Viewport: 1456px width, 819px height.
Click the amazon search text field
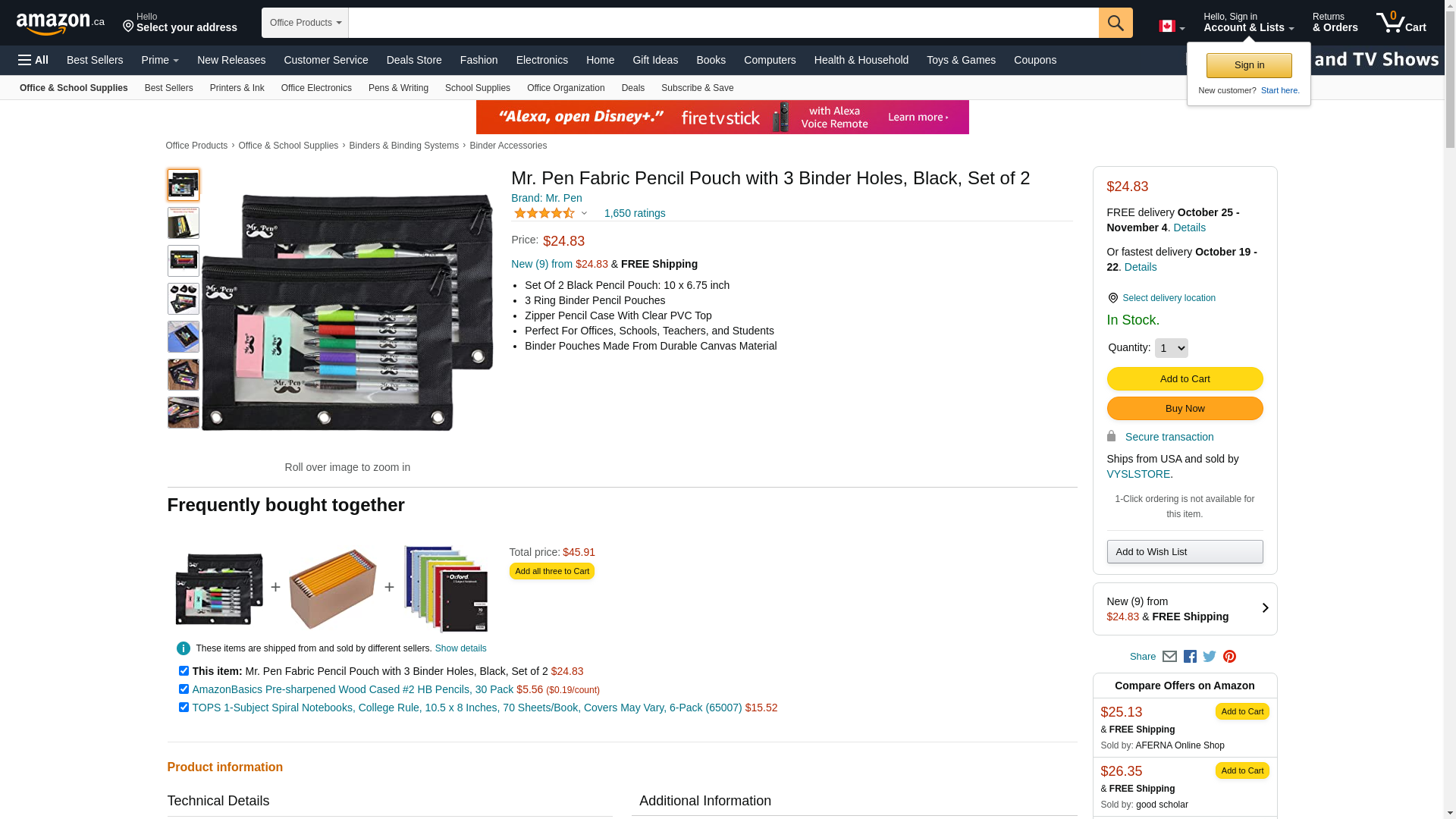point(723,23)
